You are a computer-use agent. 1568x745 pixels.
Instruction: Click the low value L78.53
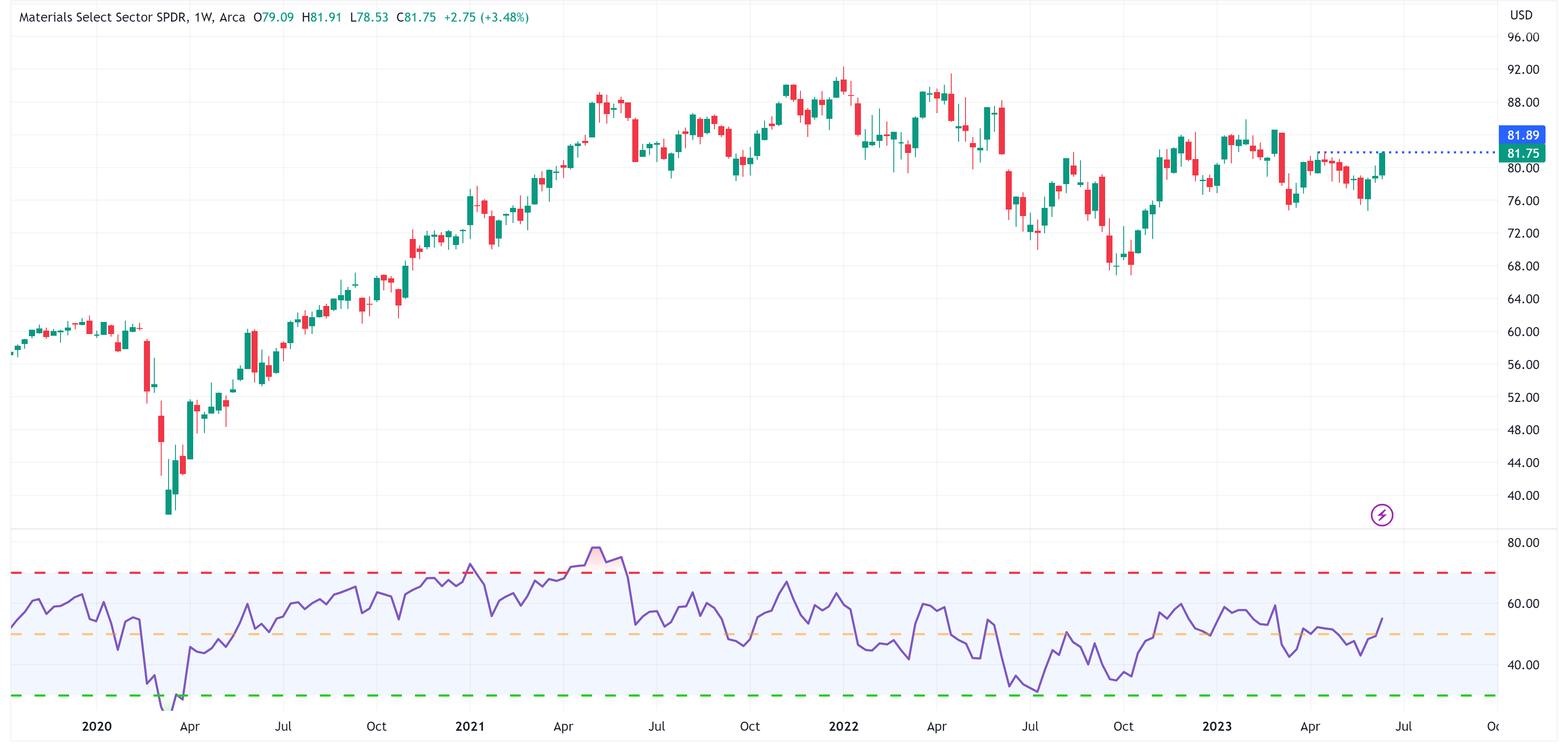pyautogui.click(x=369, y=17)
